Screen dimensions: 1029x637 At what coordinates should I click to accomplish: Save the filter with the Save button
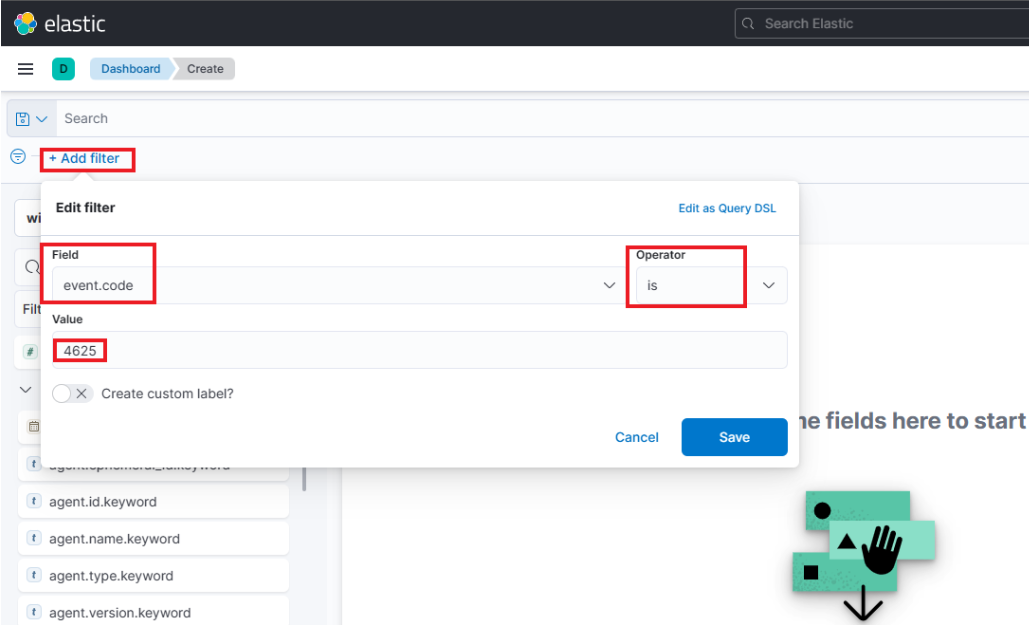[x=734, y=437]
